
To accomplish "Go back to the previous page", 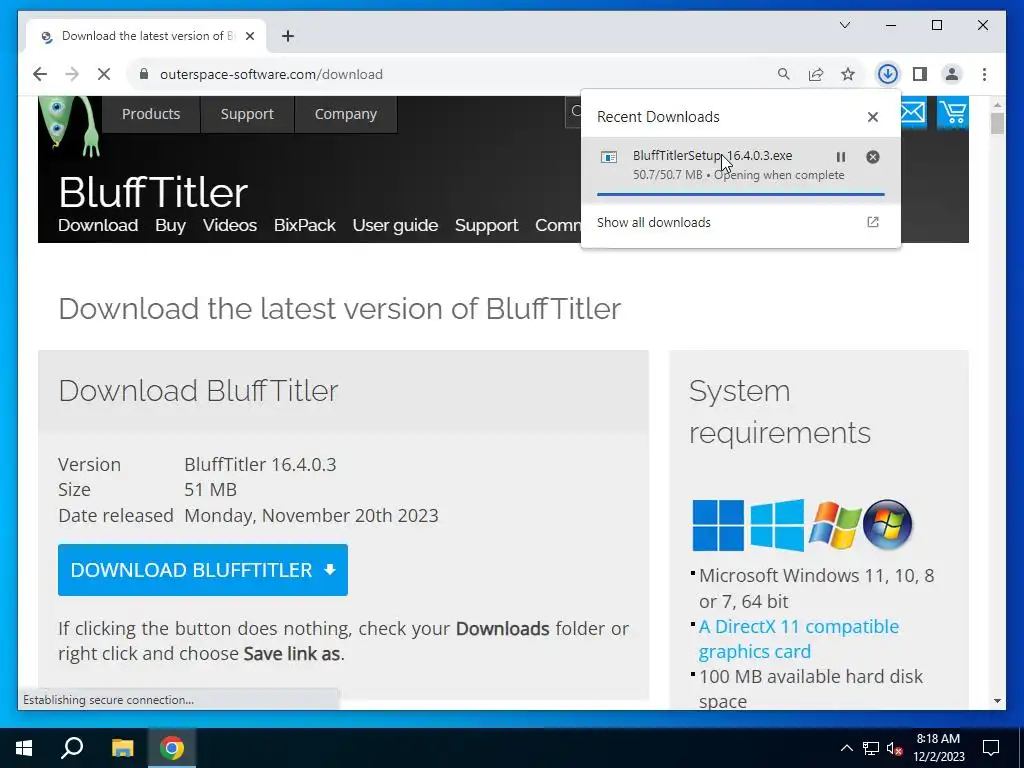I will coord(40,74).
